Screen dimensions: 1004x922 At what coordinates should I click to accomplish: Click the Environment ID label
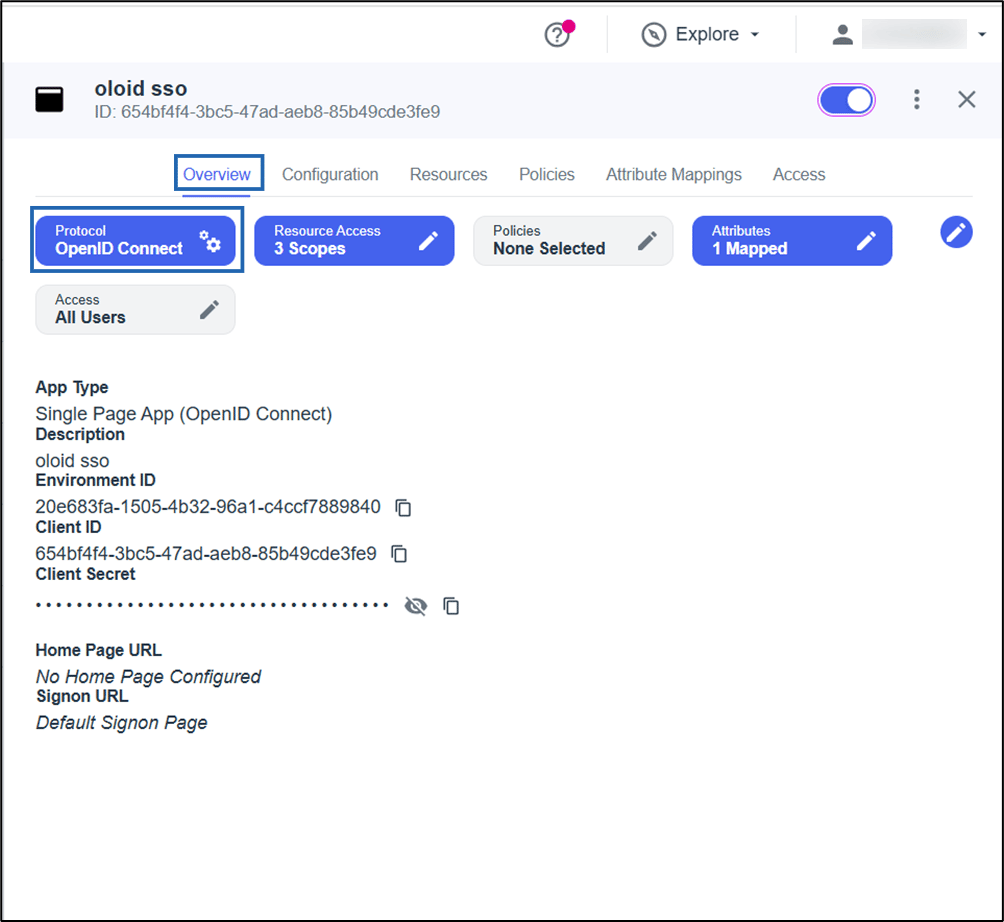point(95,481)
